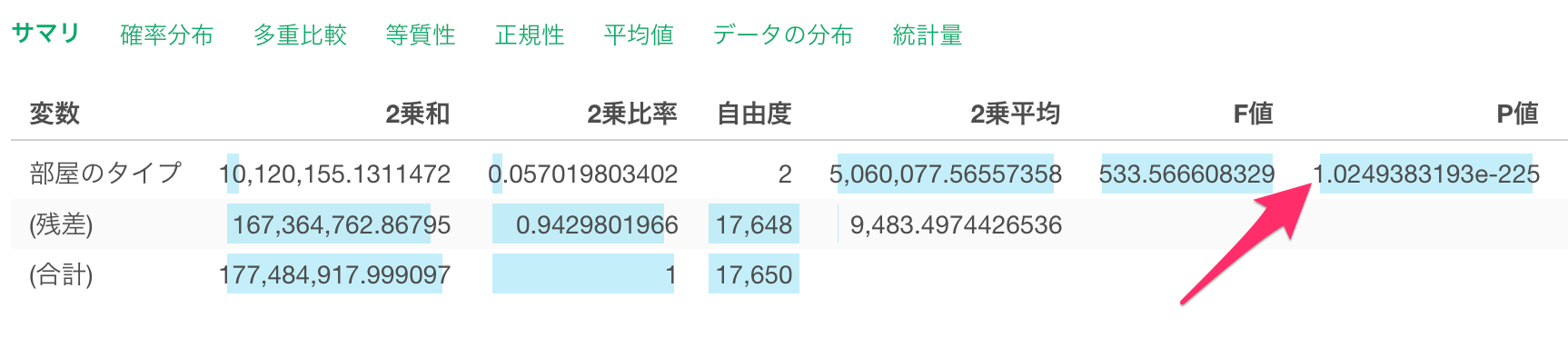Sort by the 変数 column header
Image resolution: width=1568 pixels, height=338 pixels.
click(55, 114)
